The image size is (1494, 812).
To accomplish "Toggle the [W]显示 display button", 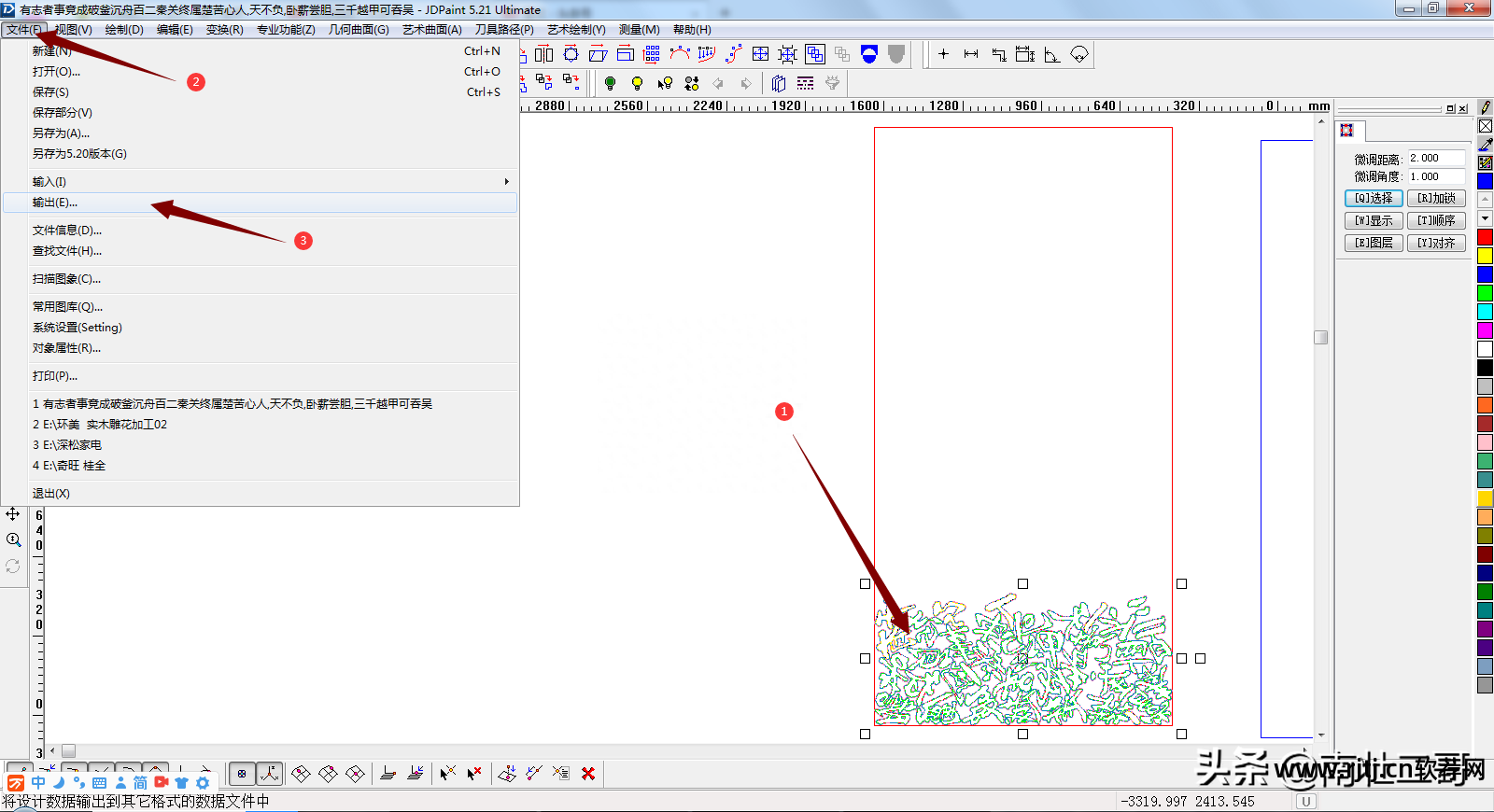I will point(1374,220).
